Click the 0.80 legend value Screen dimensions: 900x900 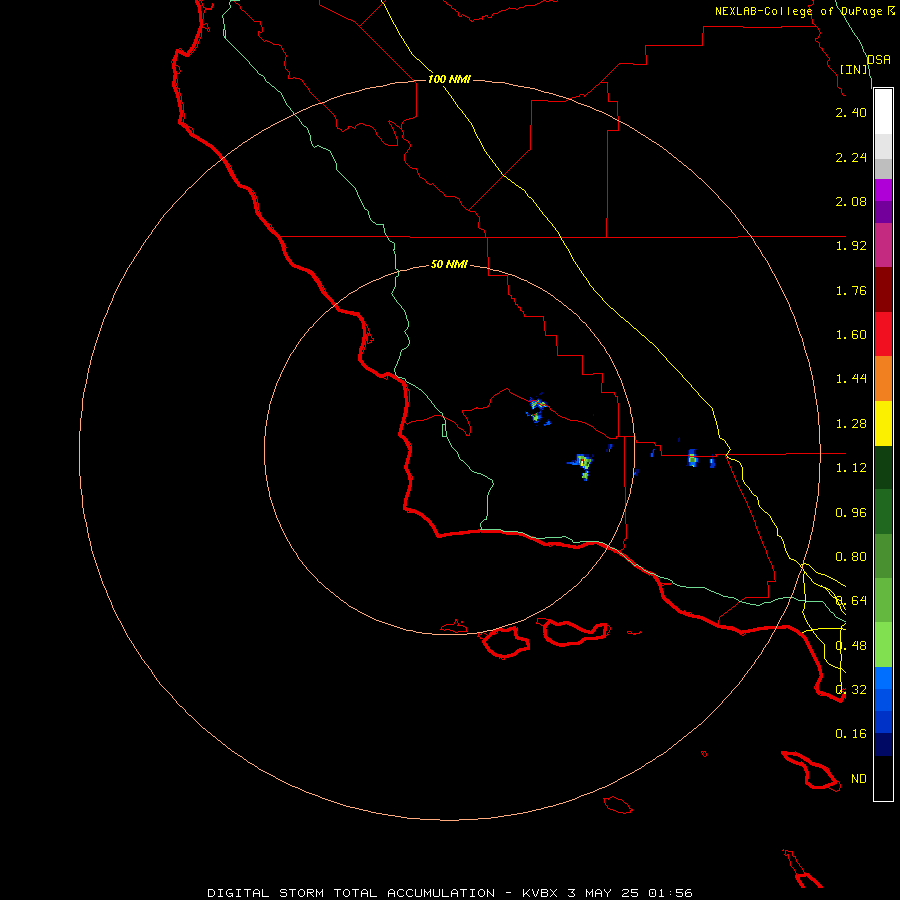[x=851, y=557]
